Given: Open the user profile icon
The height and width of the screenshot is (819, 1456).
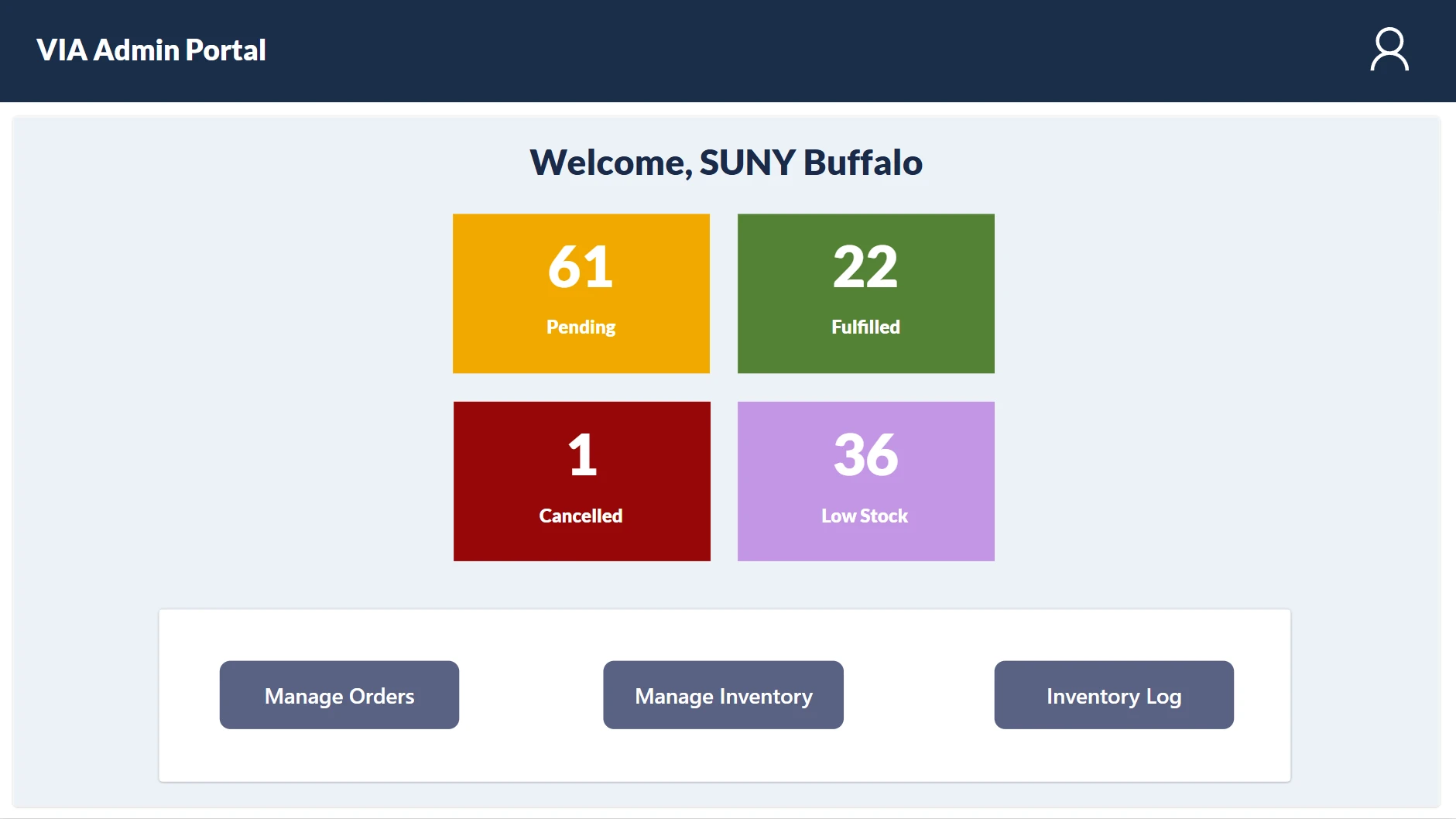Looking at the screenshot, I should 1389,50.
